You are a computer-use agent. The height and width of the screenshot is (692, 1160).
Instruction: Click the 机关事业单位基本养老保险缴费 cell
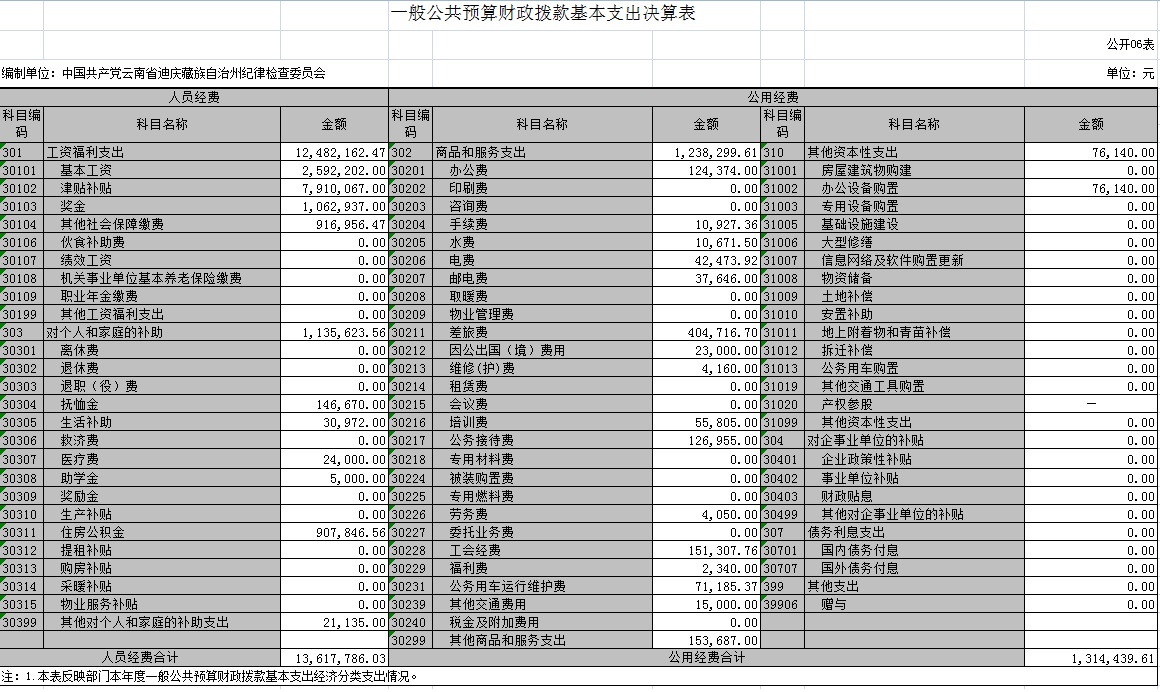pos(162,278)
